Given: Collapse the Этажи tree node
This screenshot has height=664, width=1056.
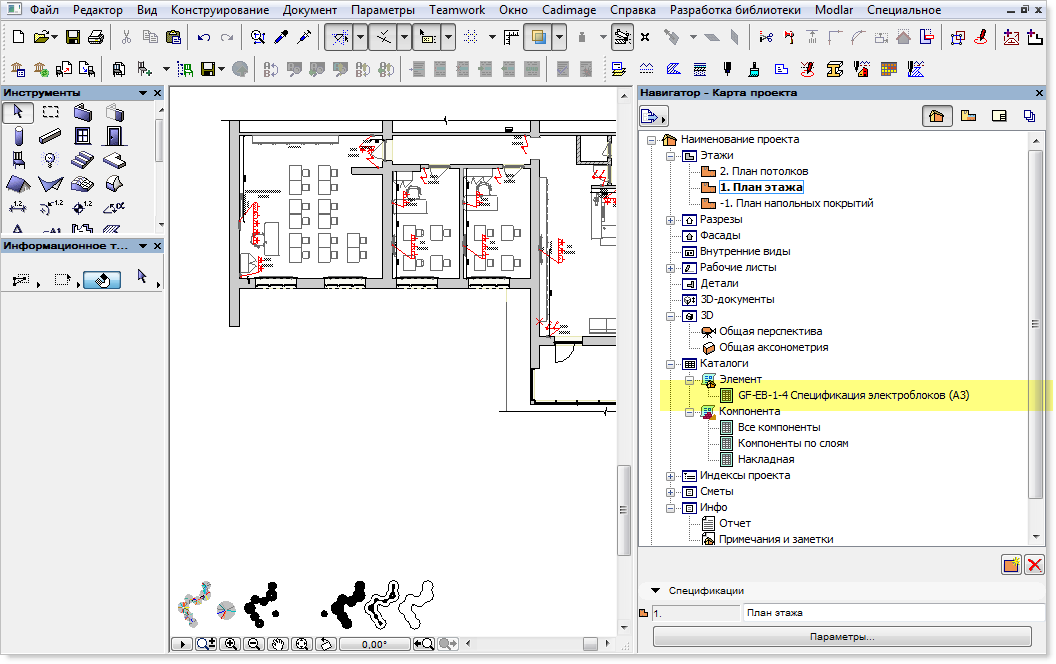Looking at the screenshot, I should point(670,156).
